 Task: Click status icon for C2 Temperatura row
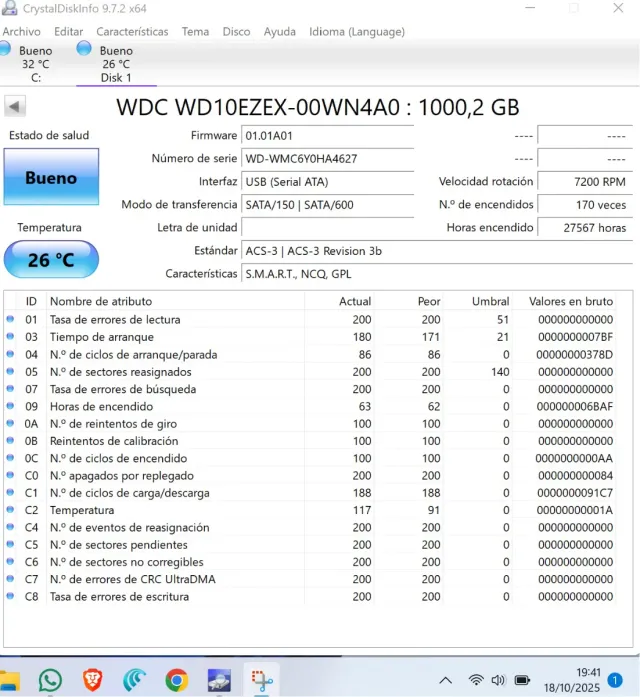(10, 509)
